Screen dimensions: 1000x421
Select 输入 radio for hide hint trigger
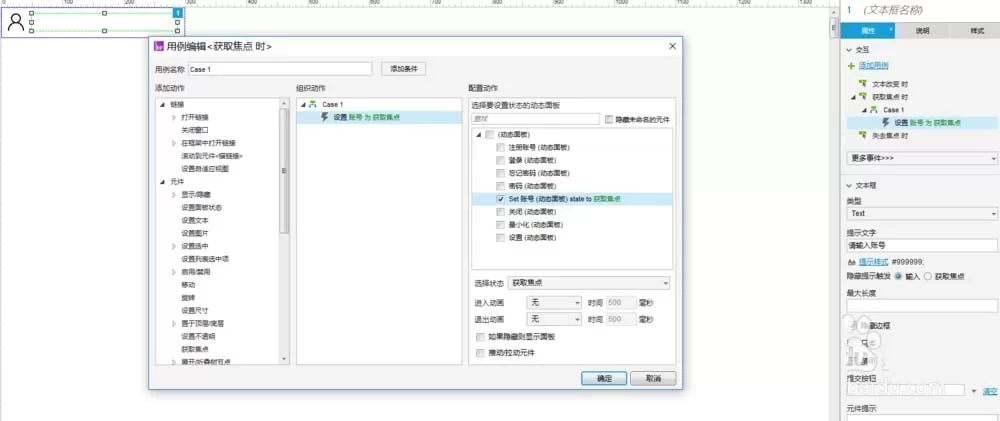pos(899,276)
